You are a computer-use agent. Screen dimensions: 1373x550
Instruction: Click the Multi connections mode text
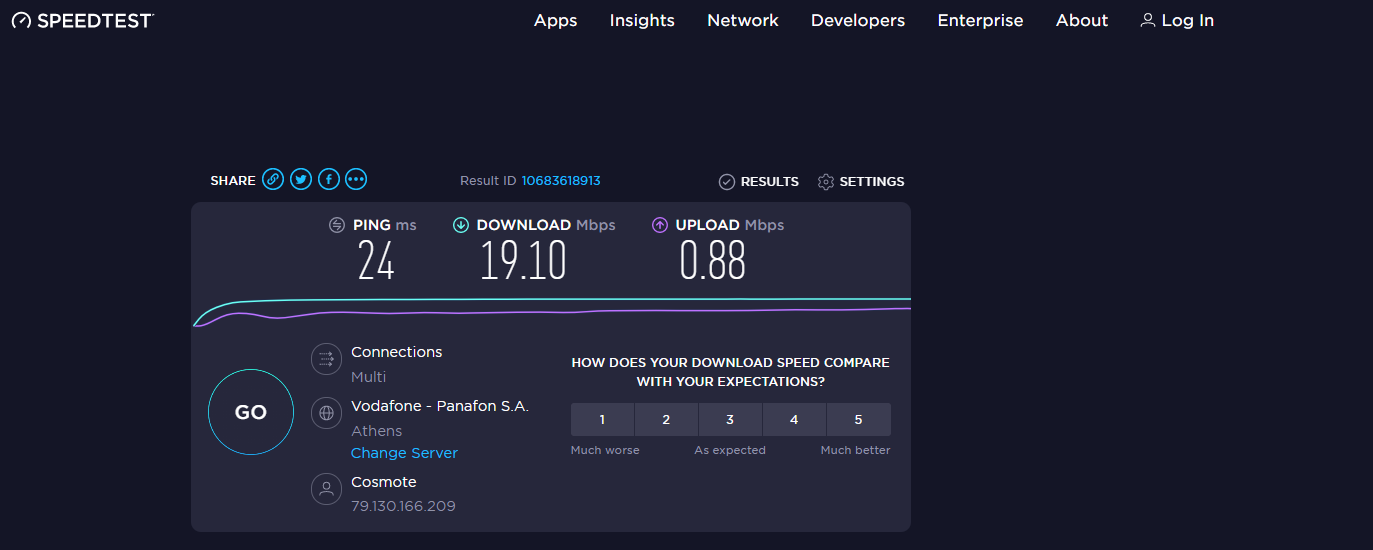coord(368,377)
